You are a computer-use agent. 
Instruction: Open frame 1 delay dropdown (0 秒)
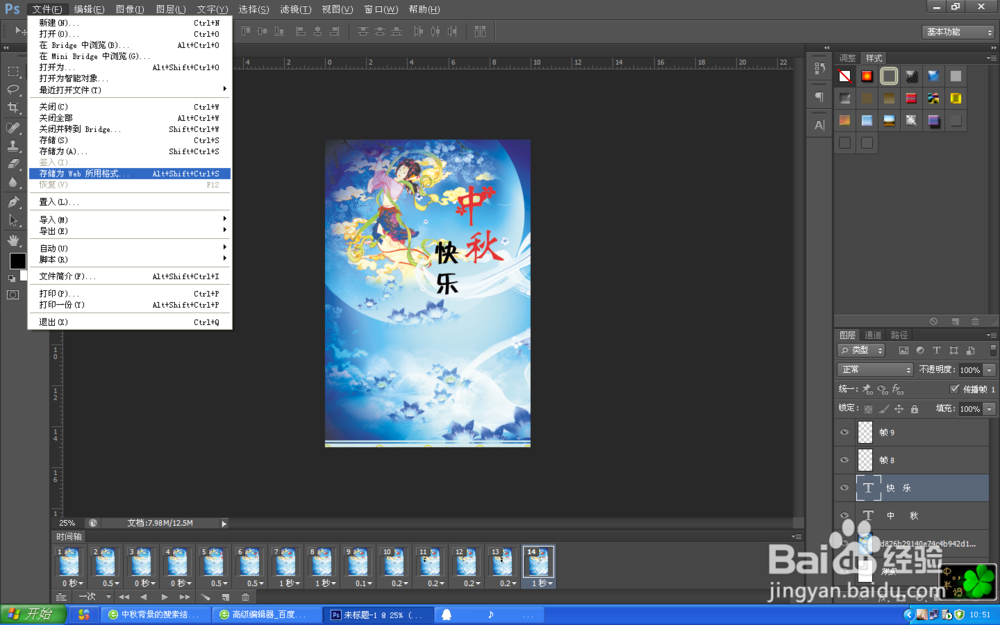[x=73, y=583]
